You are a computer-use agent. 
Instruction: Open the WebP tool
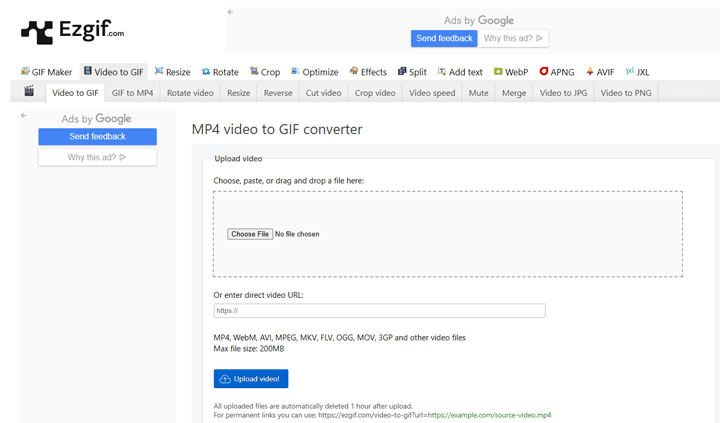[511, 72]
